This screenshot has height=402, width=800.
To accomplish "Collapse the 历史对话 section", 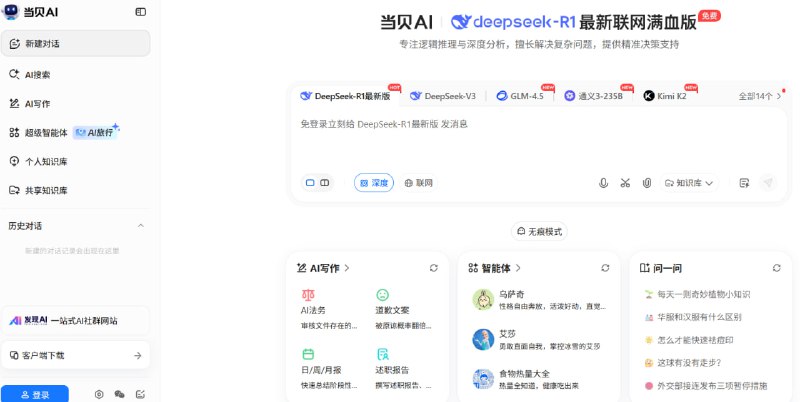I will point(141,225).
